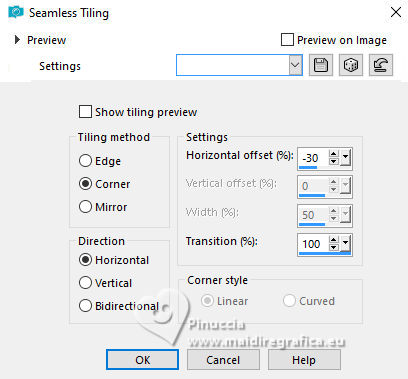The width and height of the screenshot is (408, 379).
Task: Select the Vertical direction option
Action: [85, 283]
